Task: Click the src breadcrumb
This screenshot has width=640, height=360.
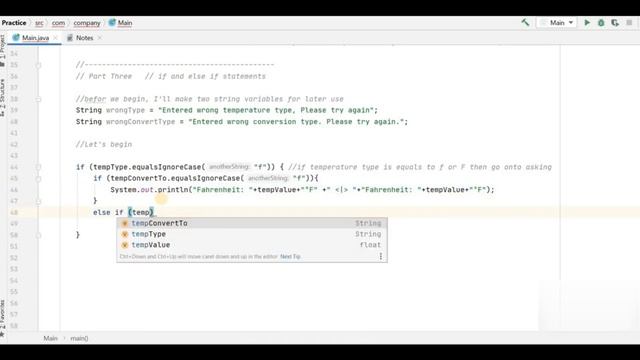Action: click(x=39, y=23)
